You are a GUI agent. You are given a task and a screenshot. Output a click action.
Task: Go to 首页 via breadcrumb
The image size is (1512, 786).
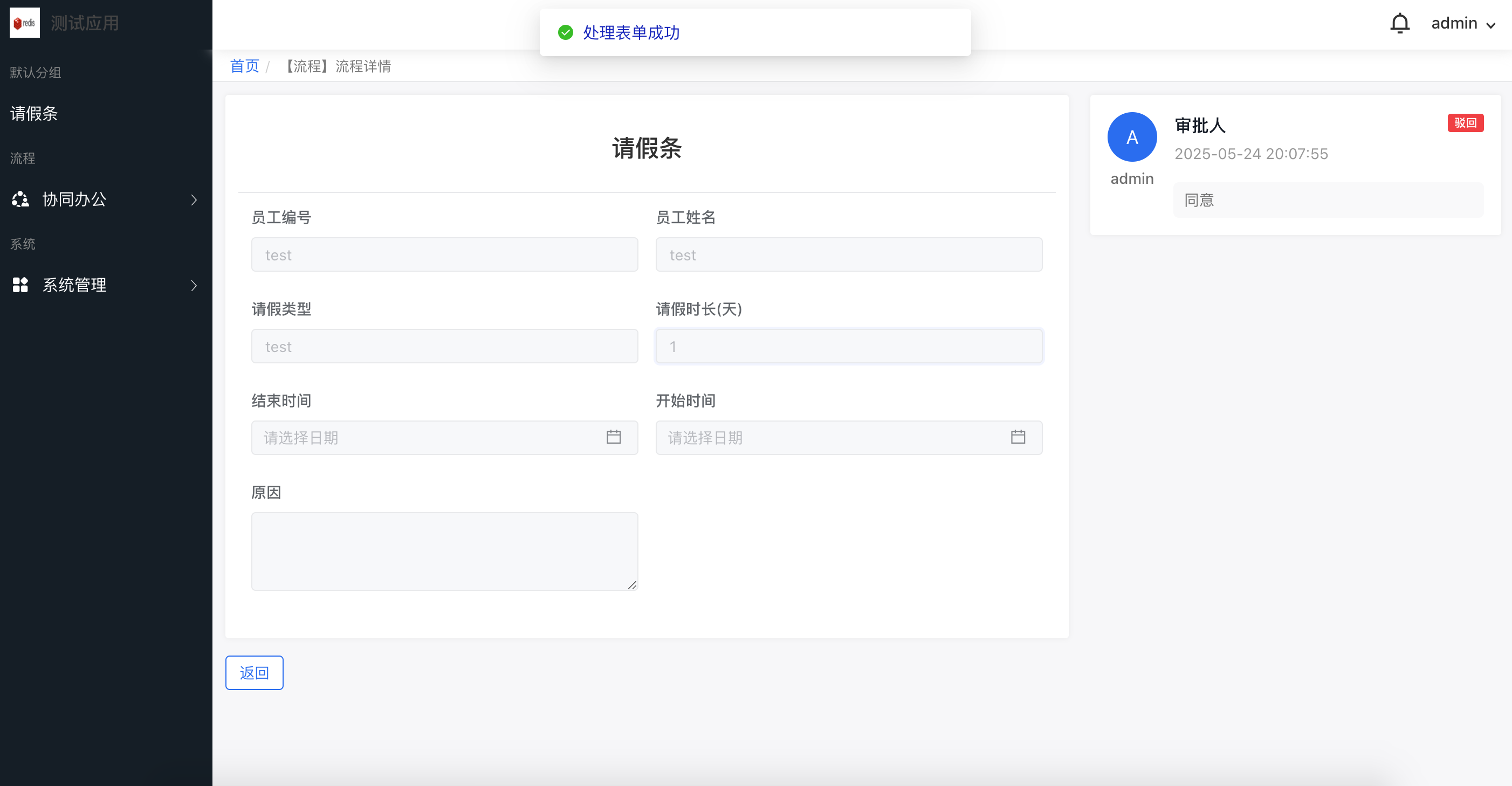[x=244, y=66]
